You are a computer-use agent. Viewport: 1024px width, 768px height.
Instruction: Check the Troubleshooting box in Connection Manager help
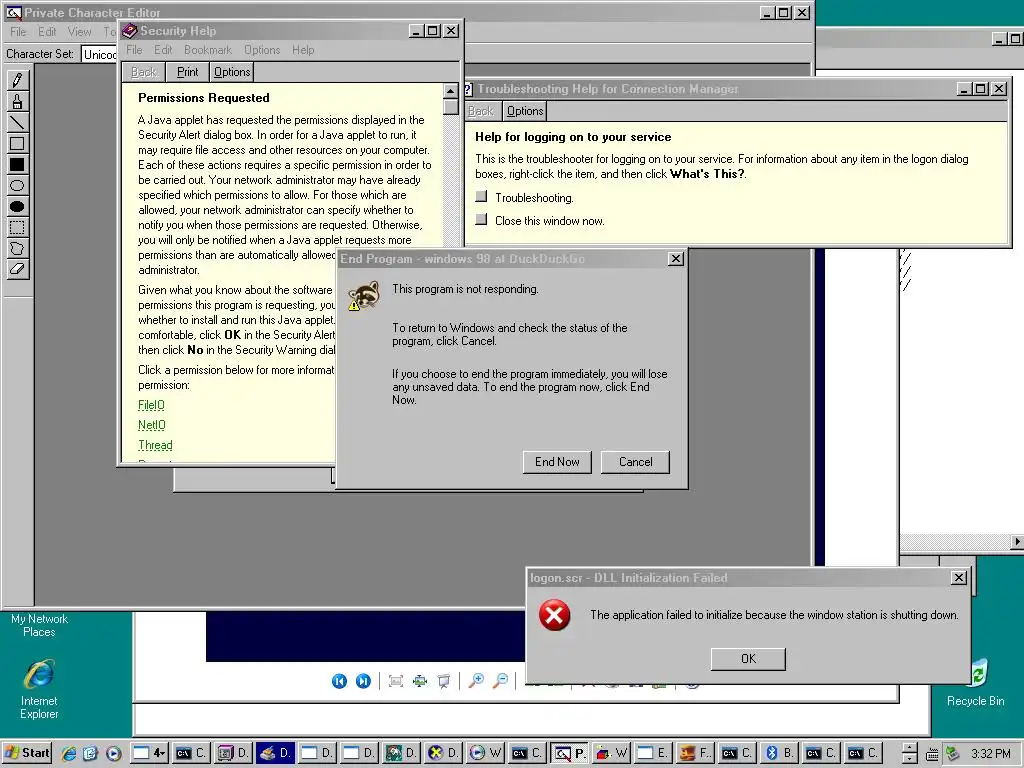(481, 196)
